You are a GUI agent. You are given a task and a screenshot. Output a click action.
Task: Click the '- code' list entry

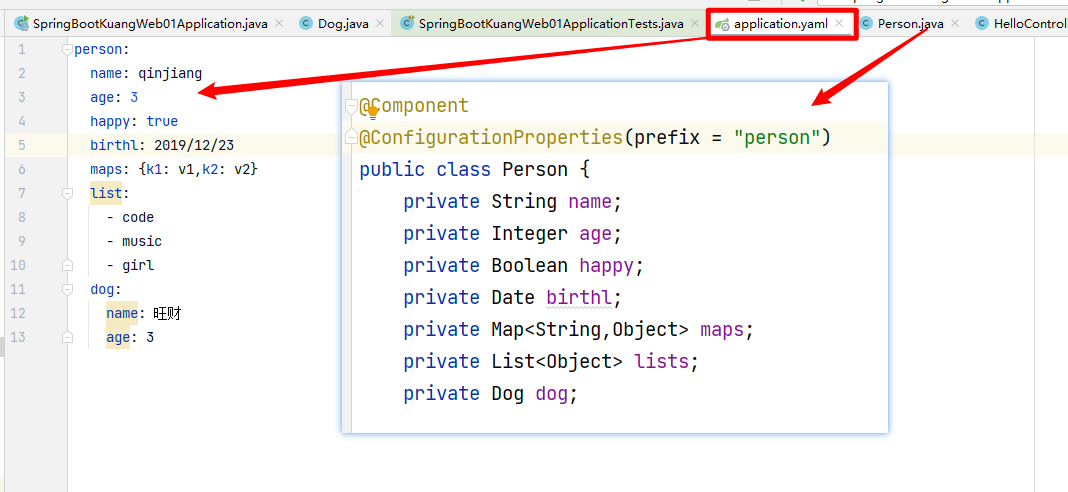(130, 217)
